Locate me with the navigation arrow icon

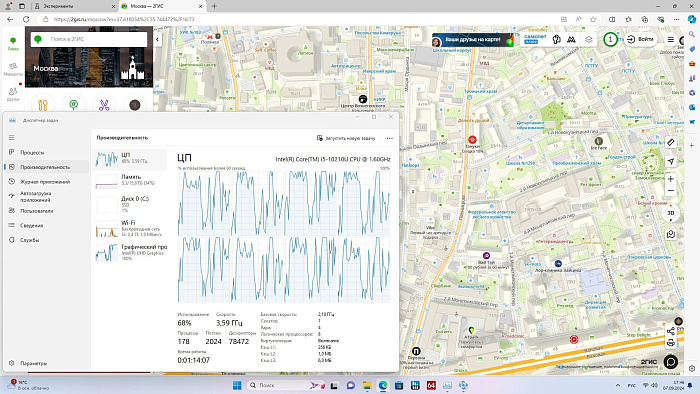coord(671,162)
